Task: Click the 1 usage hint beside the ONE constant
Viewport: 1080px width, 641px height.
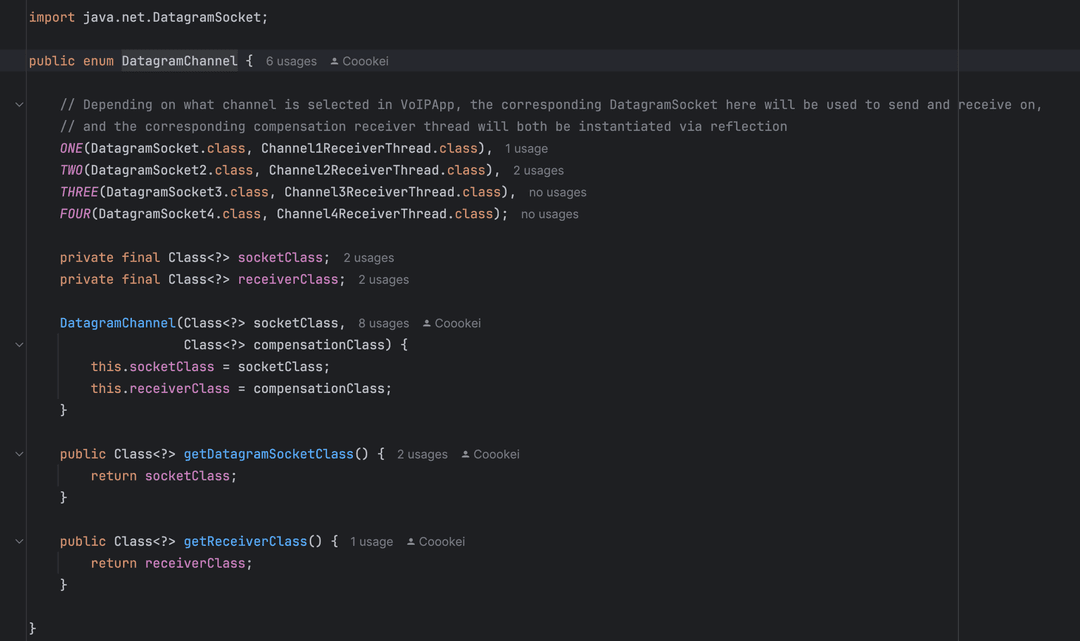Action: [527, 148]
